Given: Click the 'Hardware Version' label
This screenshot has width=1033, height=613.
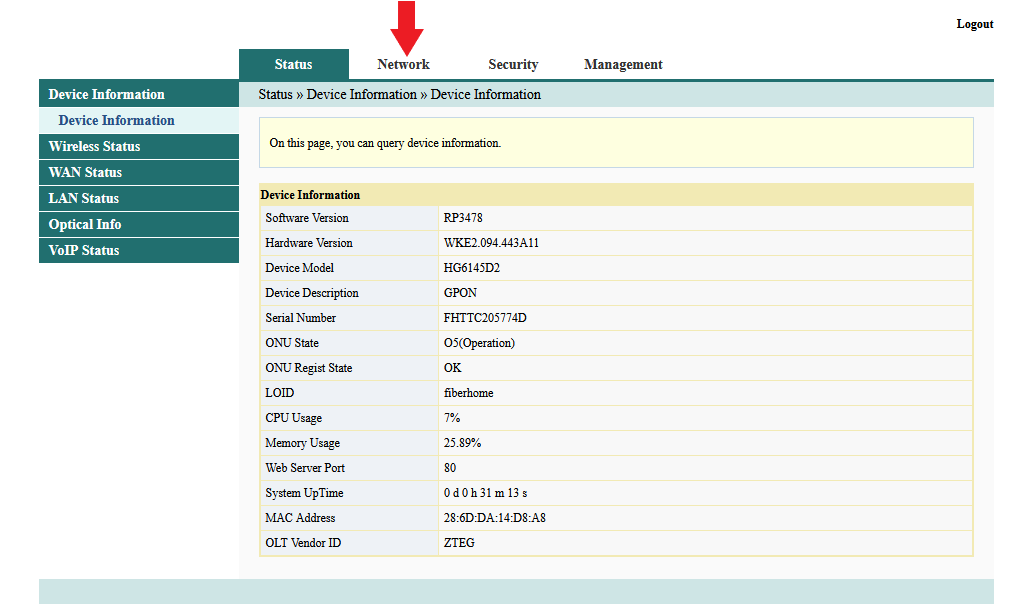Looking at the screenshot, I should (309, 243).
